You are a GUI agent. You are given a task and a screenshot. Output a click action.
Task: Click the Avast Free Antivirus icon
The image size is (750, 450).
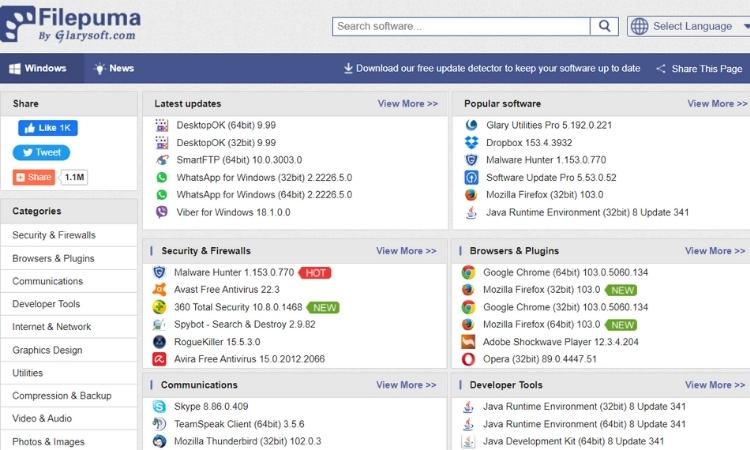coord(159,289)
